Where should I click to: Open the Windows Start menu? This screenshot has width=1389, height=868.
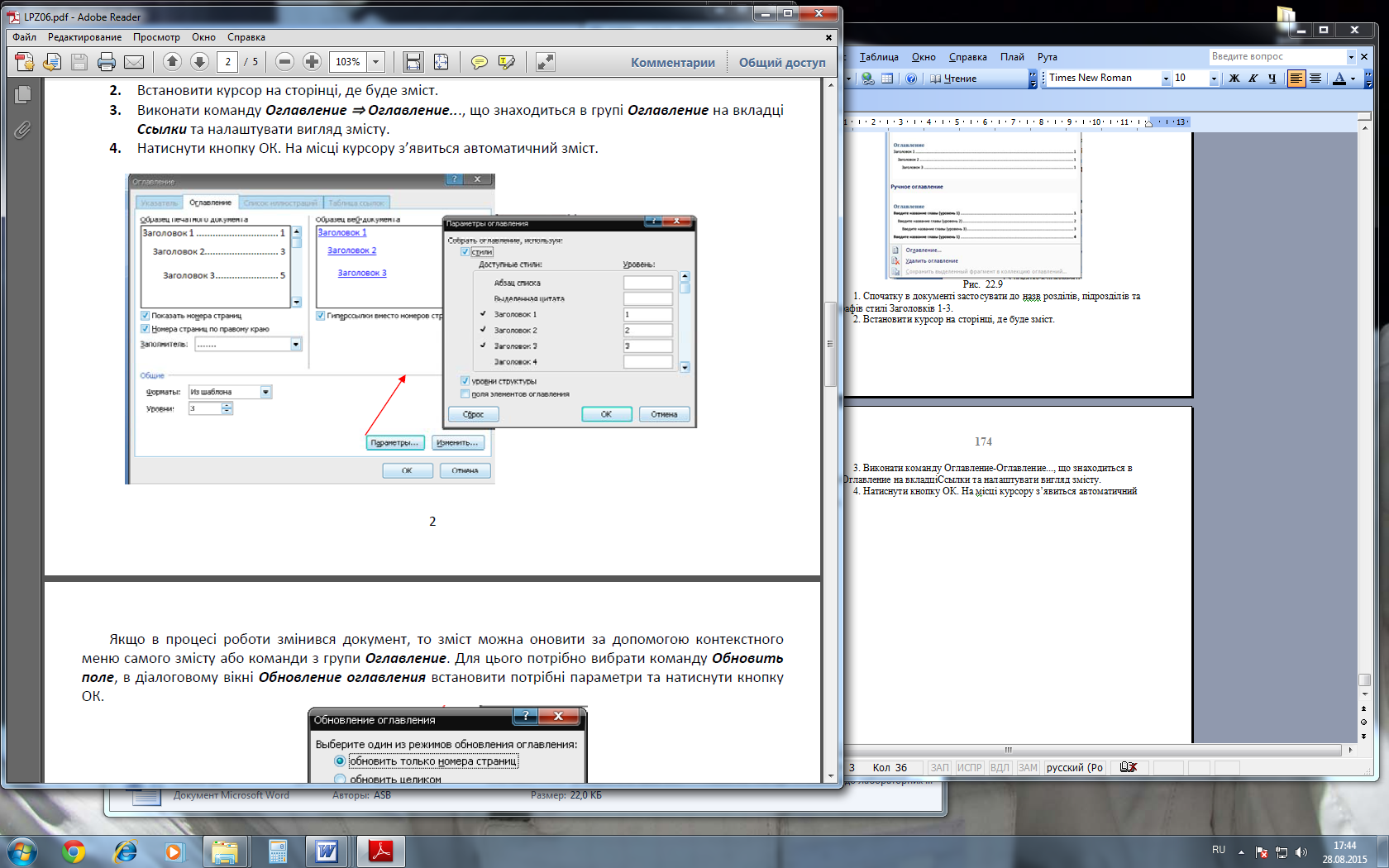[x=22, y=851]
